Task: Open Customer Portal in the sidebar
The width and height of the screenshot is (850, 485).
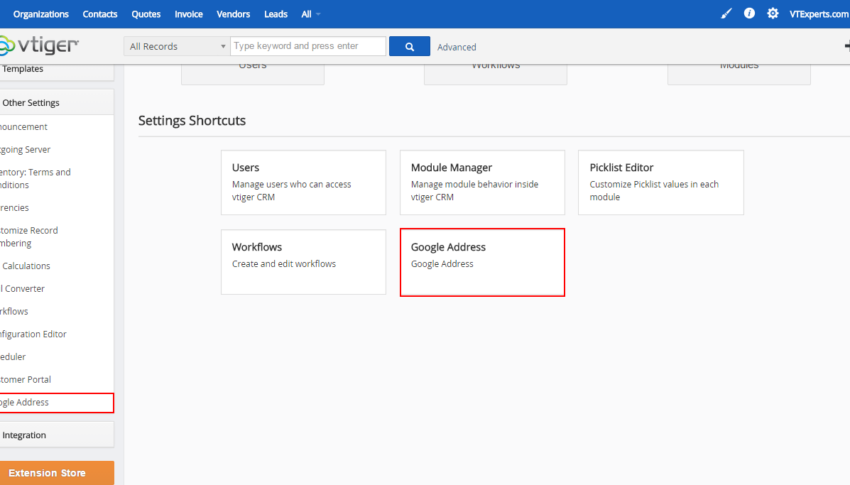Action: [x=25, y=379]
